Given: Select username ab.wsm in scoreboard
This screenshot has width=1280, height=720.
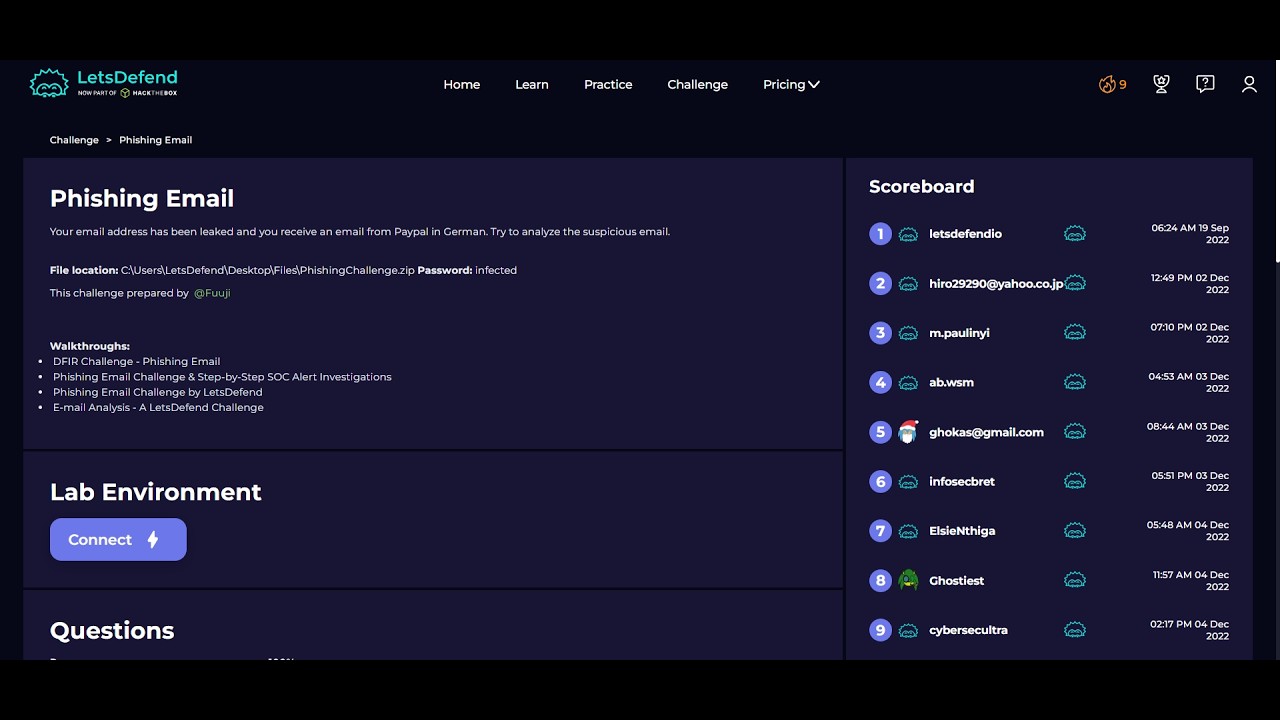Looking at the screenshot, I should point(951,382).
